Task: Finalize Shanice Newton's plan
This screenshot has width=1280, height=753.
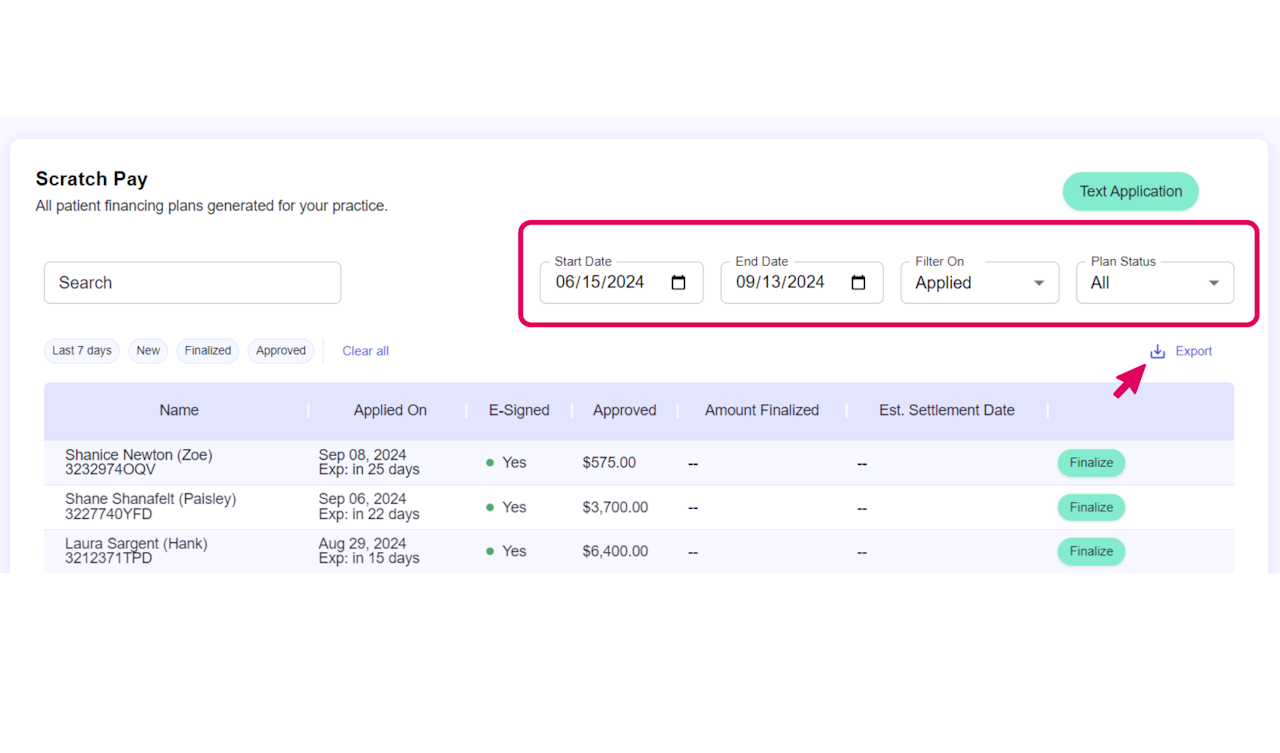Action: [x=1091, y=463]
